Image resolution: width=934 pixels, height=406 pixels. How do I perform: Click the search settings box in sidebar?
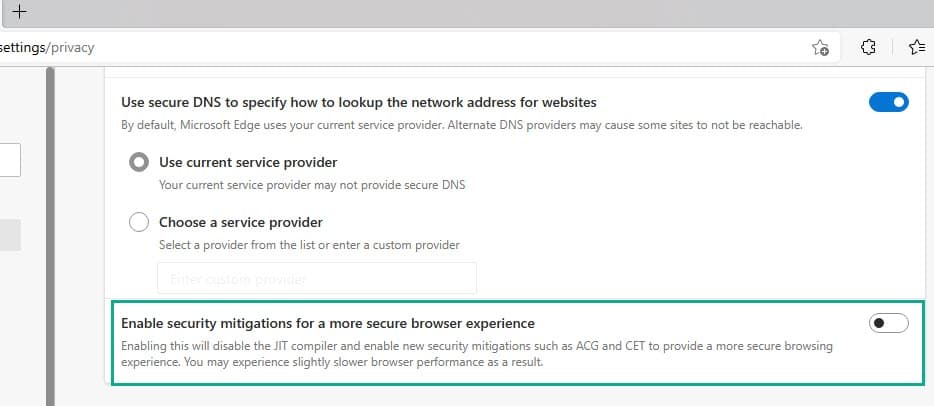(x=10, y=160)
